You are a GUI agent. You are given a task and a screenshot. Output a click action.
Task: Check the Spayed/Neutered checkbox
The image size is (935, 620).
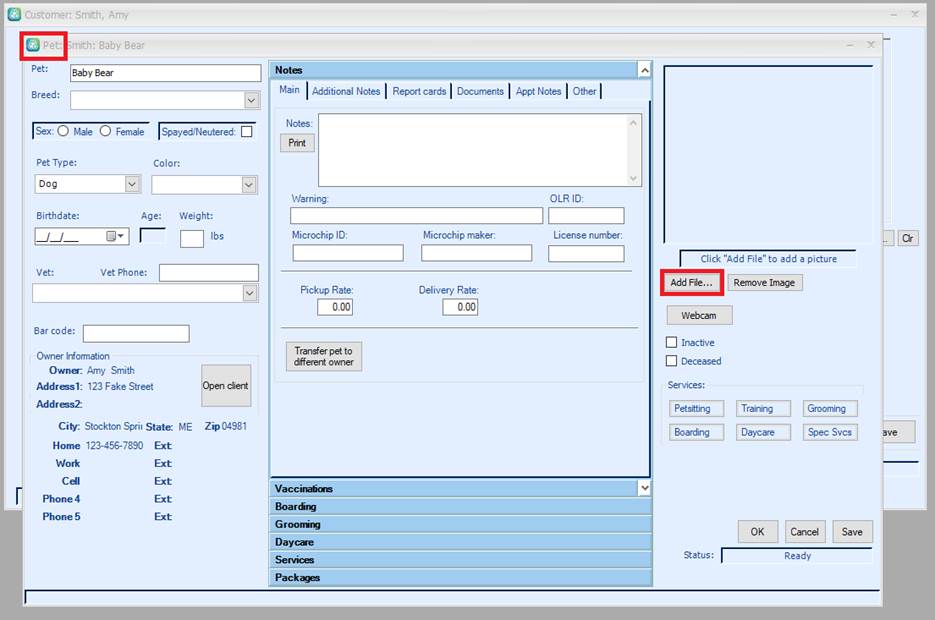[247, 131]
